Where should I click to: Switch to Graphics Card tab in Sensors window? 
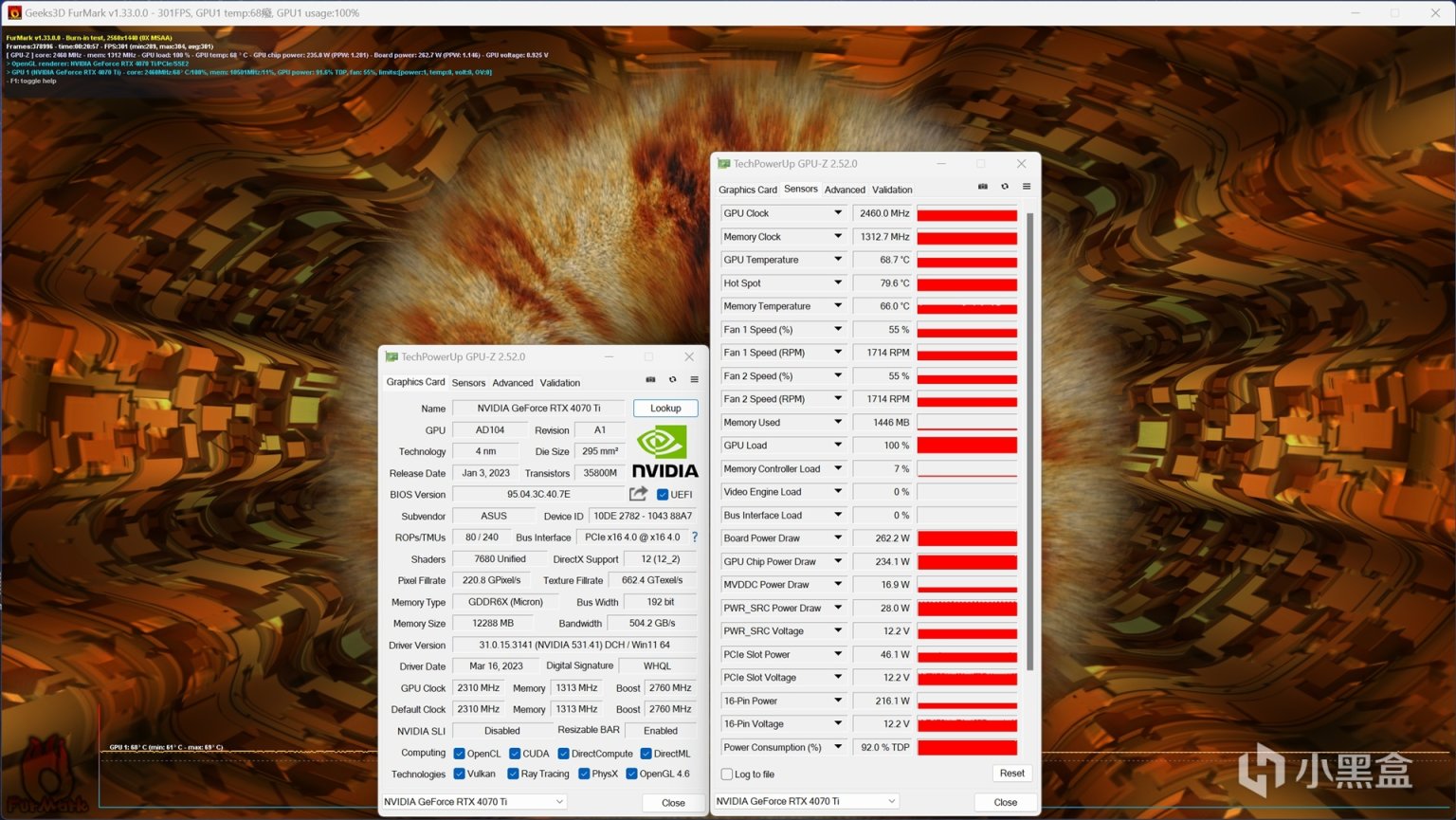tap(748, 190)
